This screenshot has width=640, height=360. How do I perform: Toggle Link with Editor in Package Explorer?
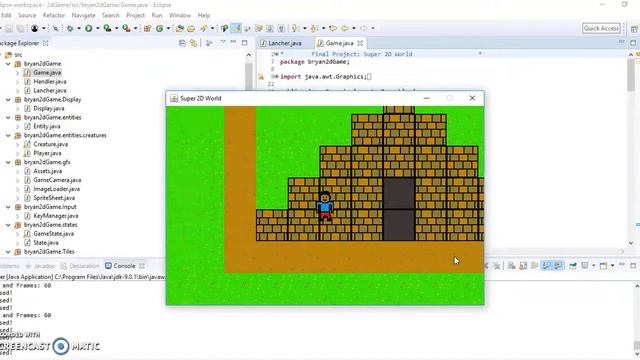tap(193, 43)
